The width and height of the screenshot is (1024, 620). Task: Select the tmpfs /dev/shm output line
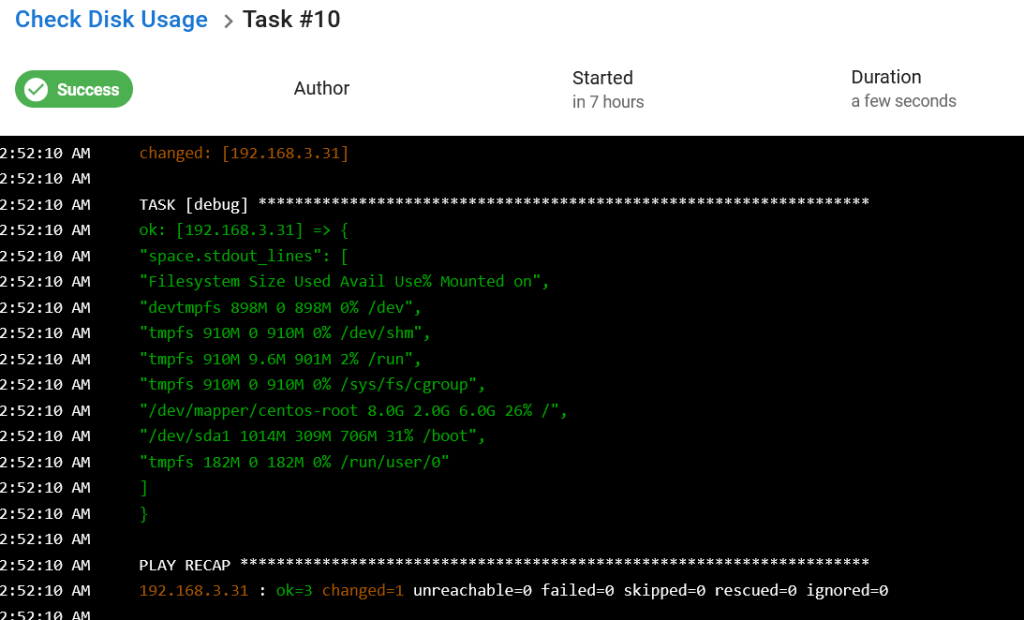click(x=285, y=333)
